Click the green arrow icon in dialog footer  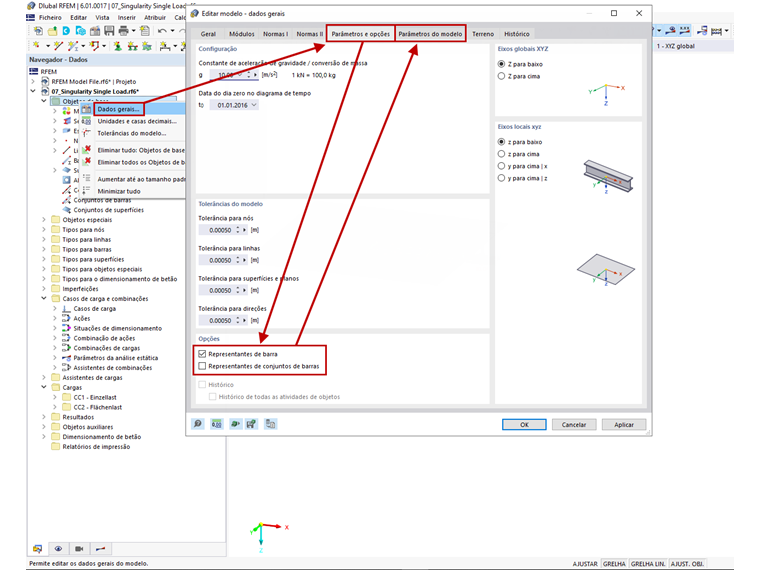235,424
